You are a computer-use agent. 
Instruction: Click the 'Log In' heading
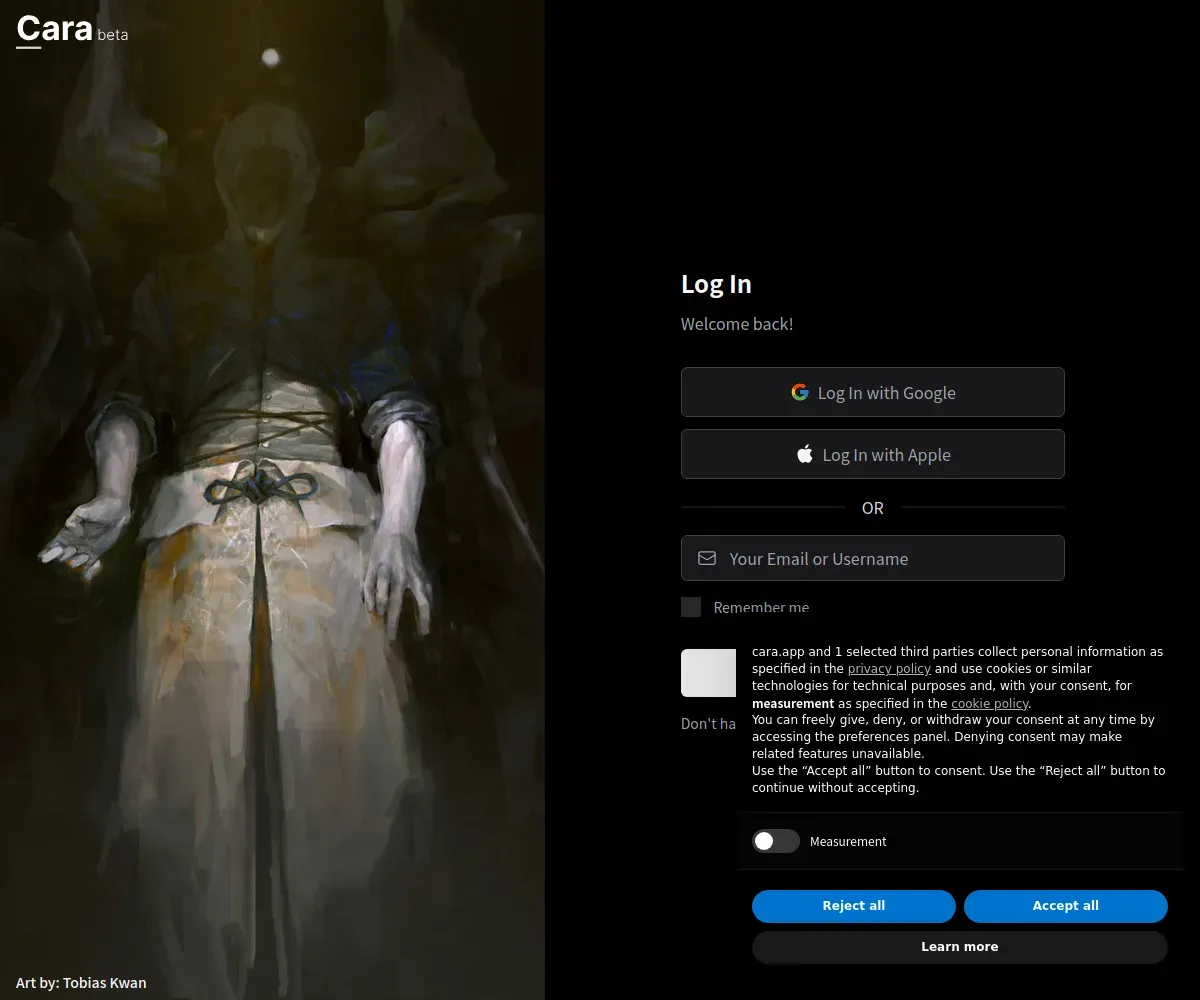(x=716, y=284)
